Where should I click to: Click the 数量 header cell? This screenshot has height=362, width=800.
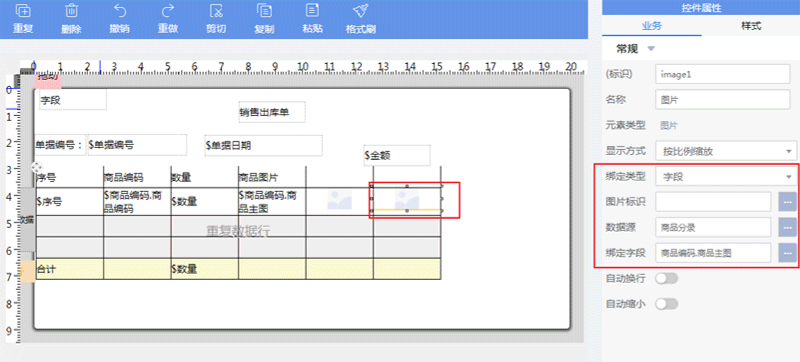(205, 177)
